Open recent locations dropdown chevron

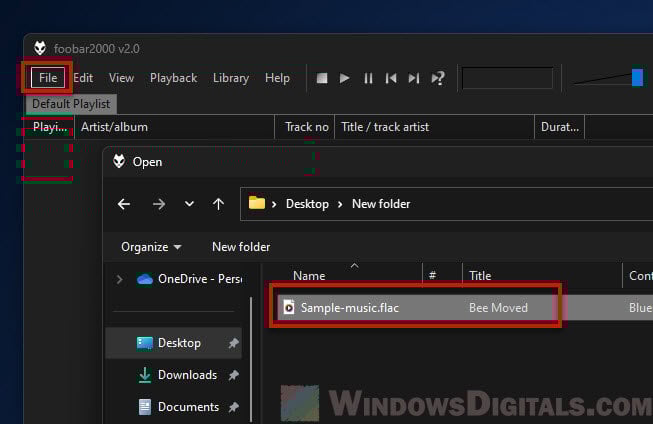click(189, 204)
